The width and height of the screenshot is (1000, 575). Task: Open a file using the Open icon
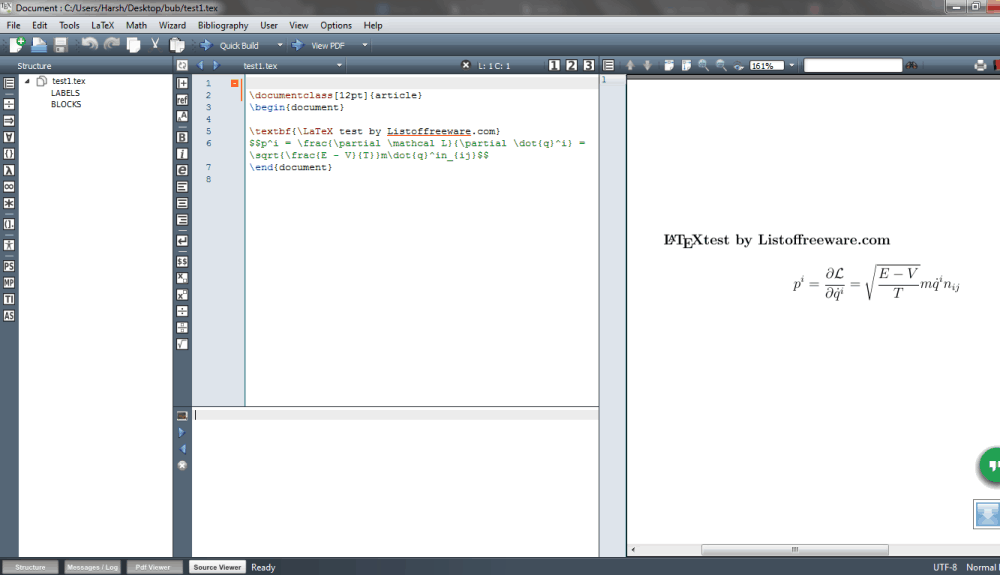pyautogui.click(x=39, y=45)
